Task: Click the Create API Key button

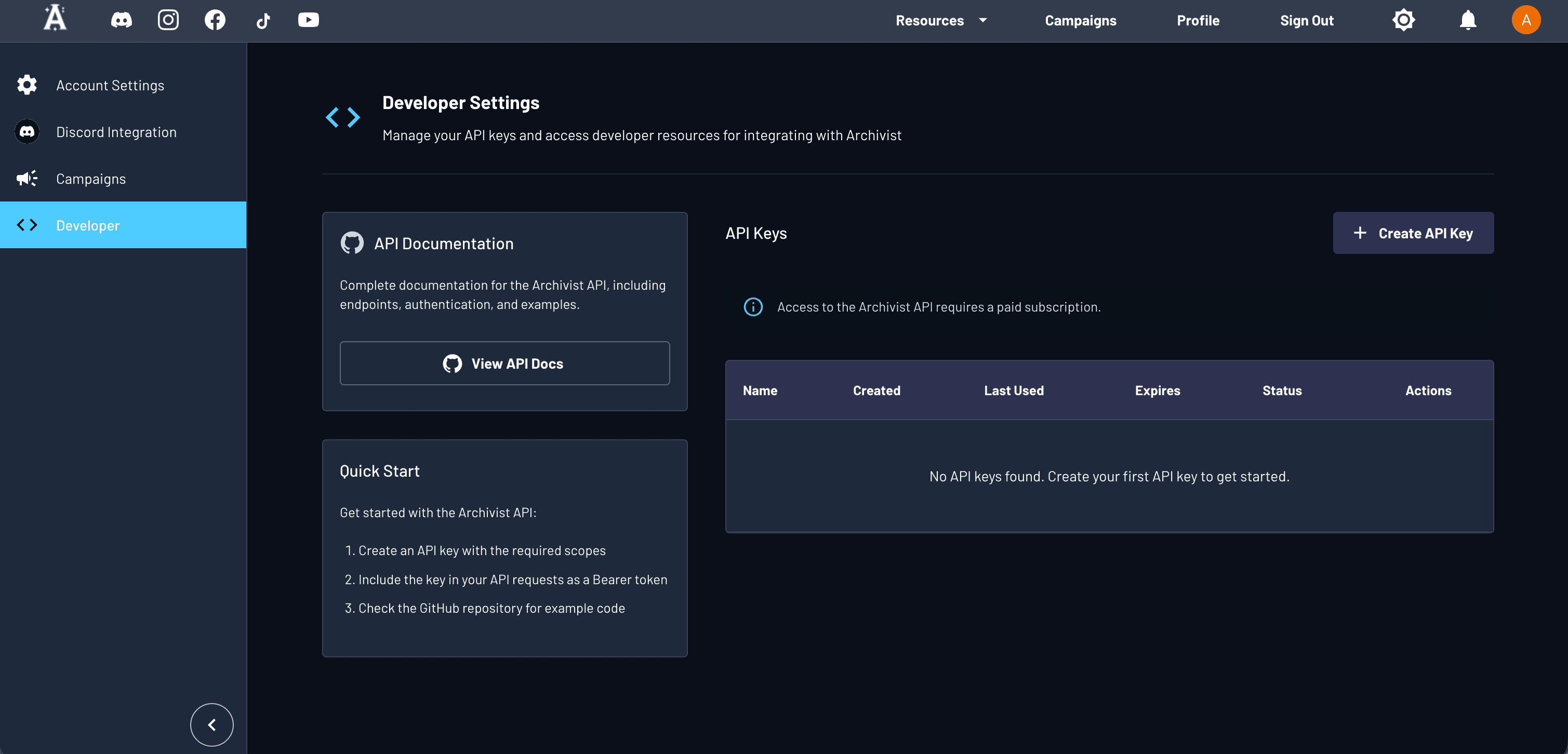Action: 1413,233
